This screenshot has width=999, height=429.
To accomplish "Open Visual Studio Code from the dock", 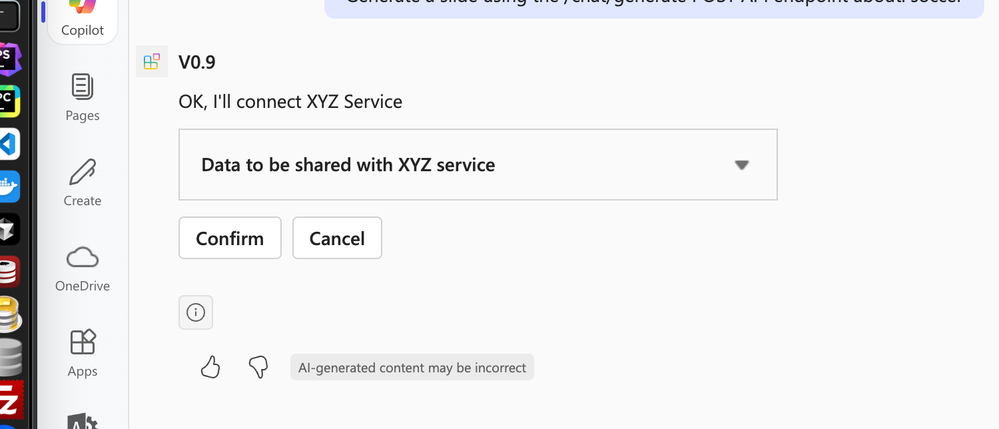I will (9, 143).
